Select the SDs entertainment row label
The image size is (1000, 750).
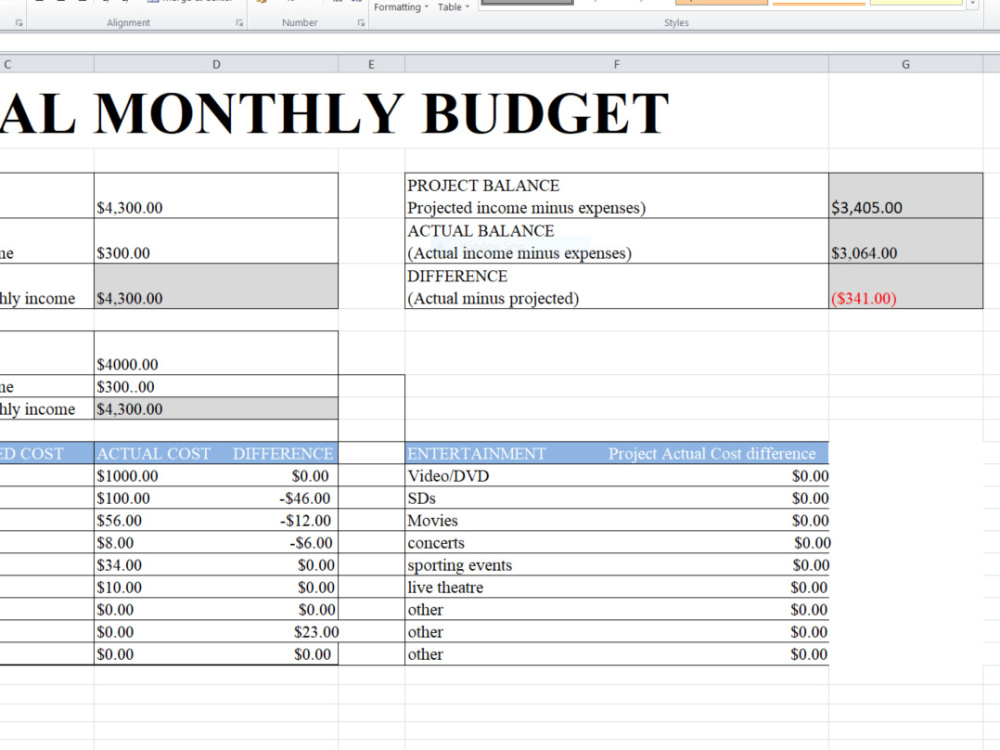422,498
